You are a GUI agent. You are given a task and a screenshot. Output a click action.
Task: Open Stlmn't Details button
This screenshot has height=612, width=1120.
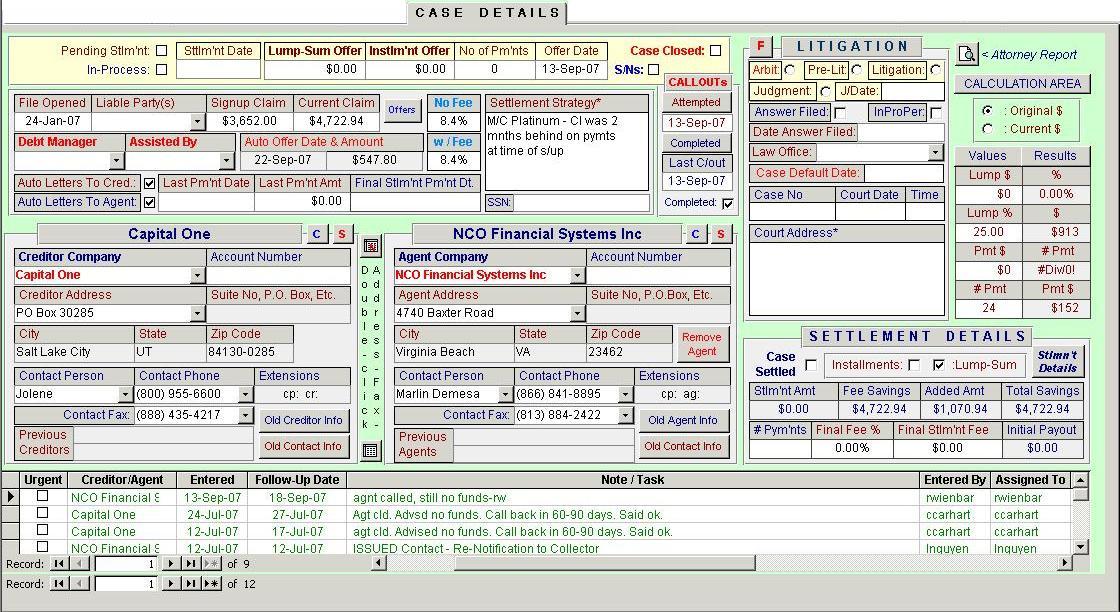[1057, 361]
